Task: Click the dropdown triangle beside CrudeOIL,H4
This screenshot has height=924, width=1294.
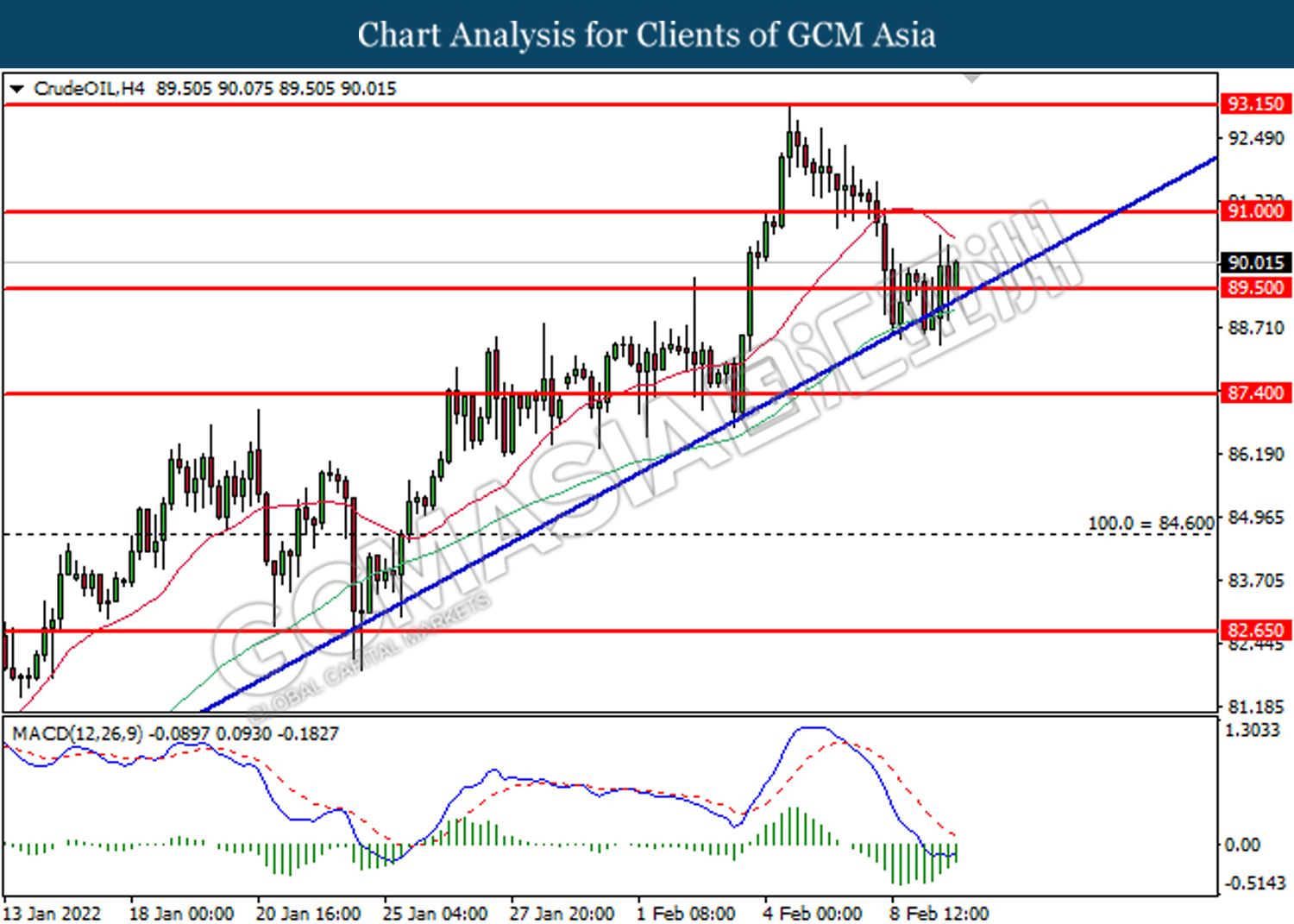Action: pyautogui.click(x=17, y=89)
